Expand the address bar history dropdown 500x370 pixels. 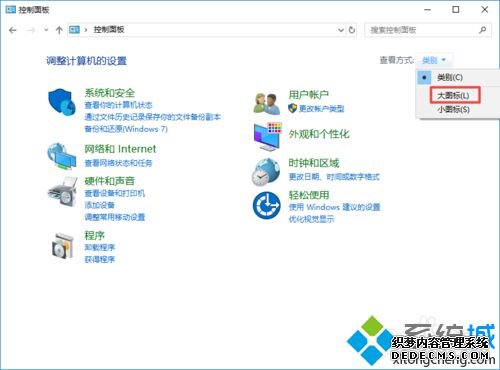(x=341, y=30)
